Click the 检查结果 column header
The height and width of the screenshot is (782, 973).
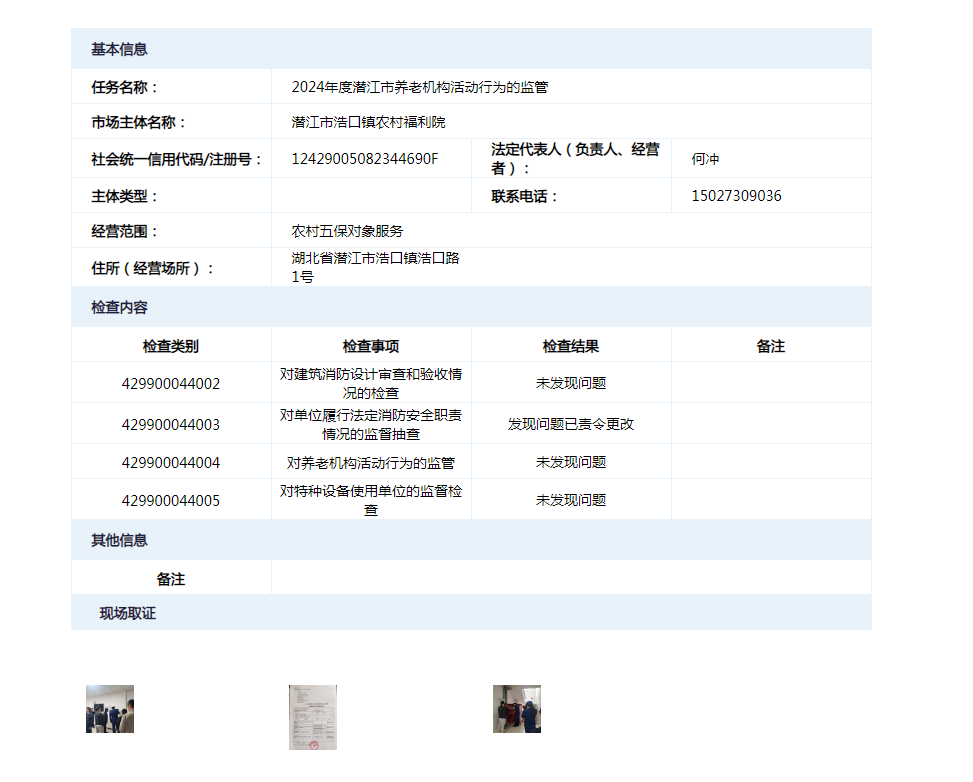(x=571, y=346)
